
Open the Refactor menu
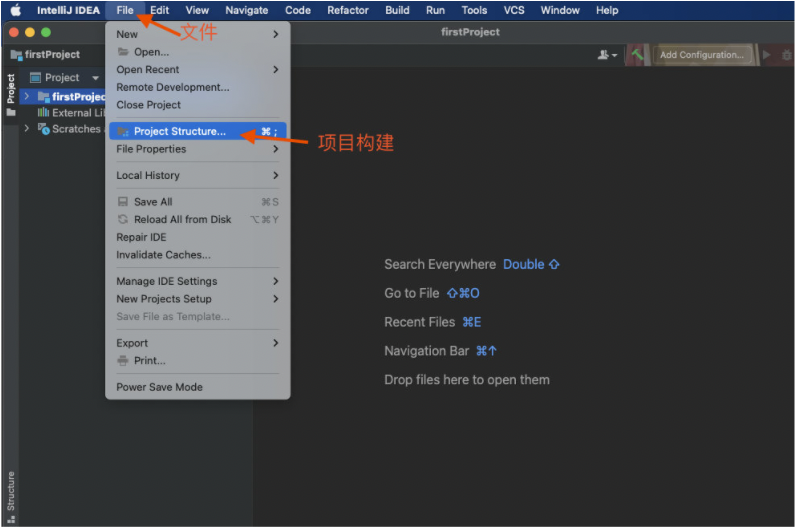(x=348, y=10)
